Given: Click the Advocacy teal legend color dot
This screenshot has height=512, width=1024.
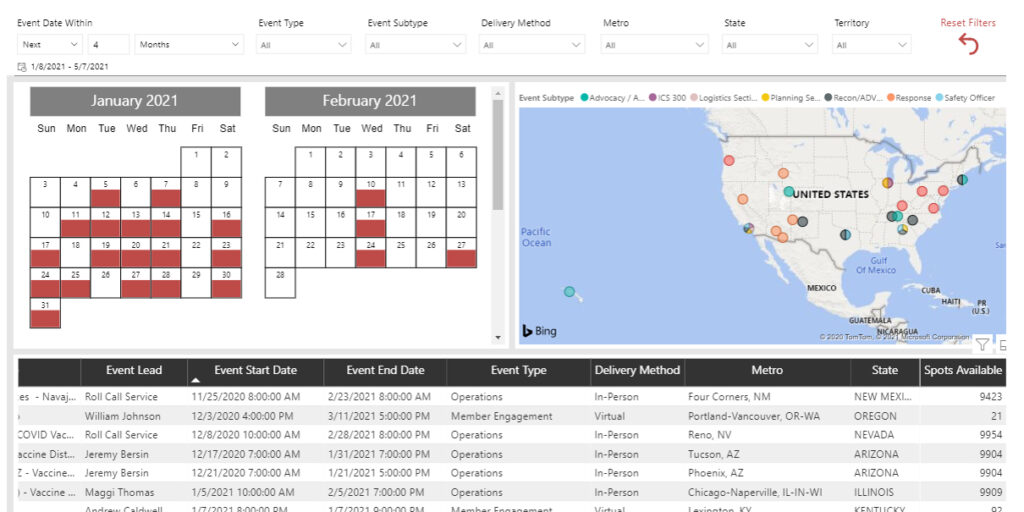Looking at the screenshot, I should click(x=584, y=98).
